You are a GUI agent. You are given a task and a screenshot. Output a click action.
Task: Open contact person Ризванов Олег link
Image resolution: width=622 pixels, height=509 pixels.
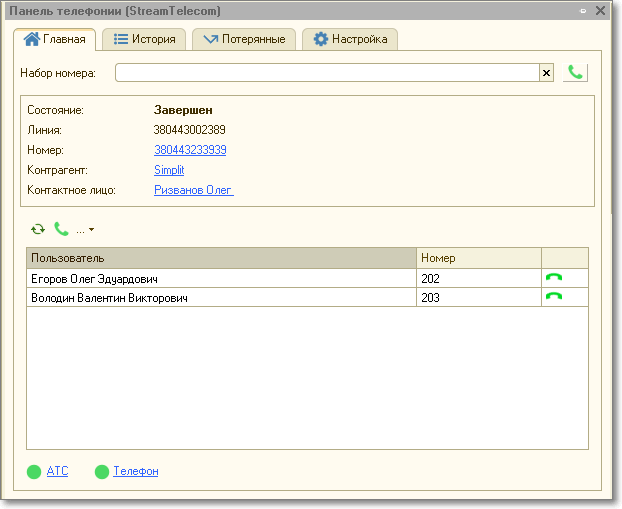tap(193, 190)
